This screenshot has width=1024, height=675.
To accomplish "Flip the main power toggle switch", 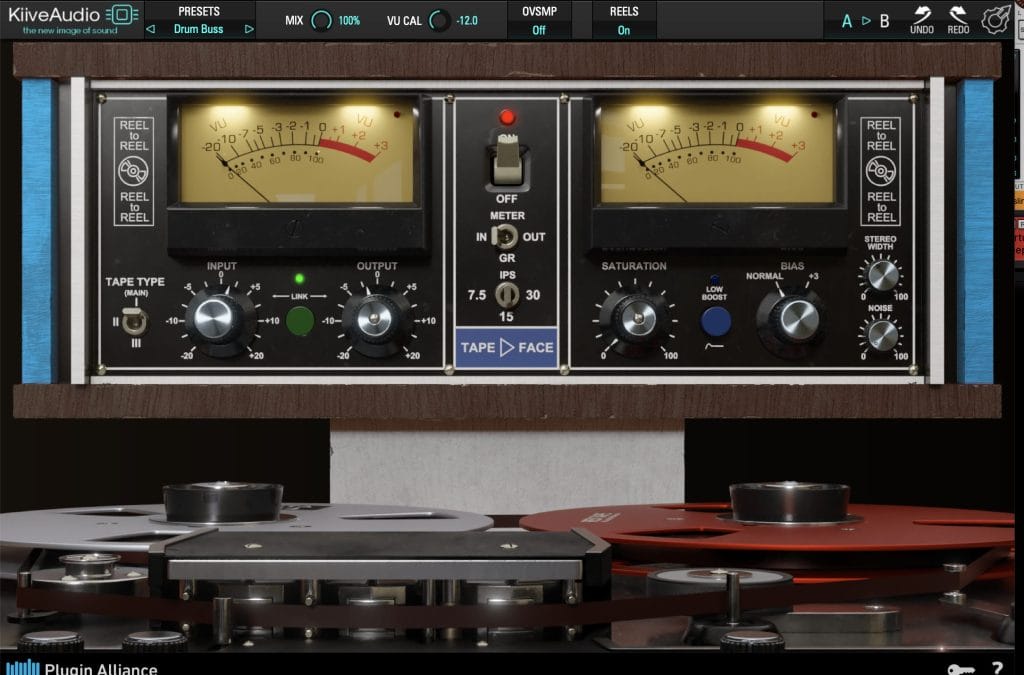I will pos(507,163).
